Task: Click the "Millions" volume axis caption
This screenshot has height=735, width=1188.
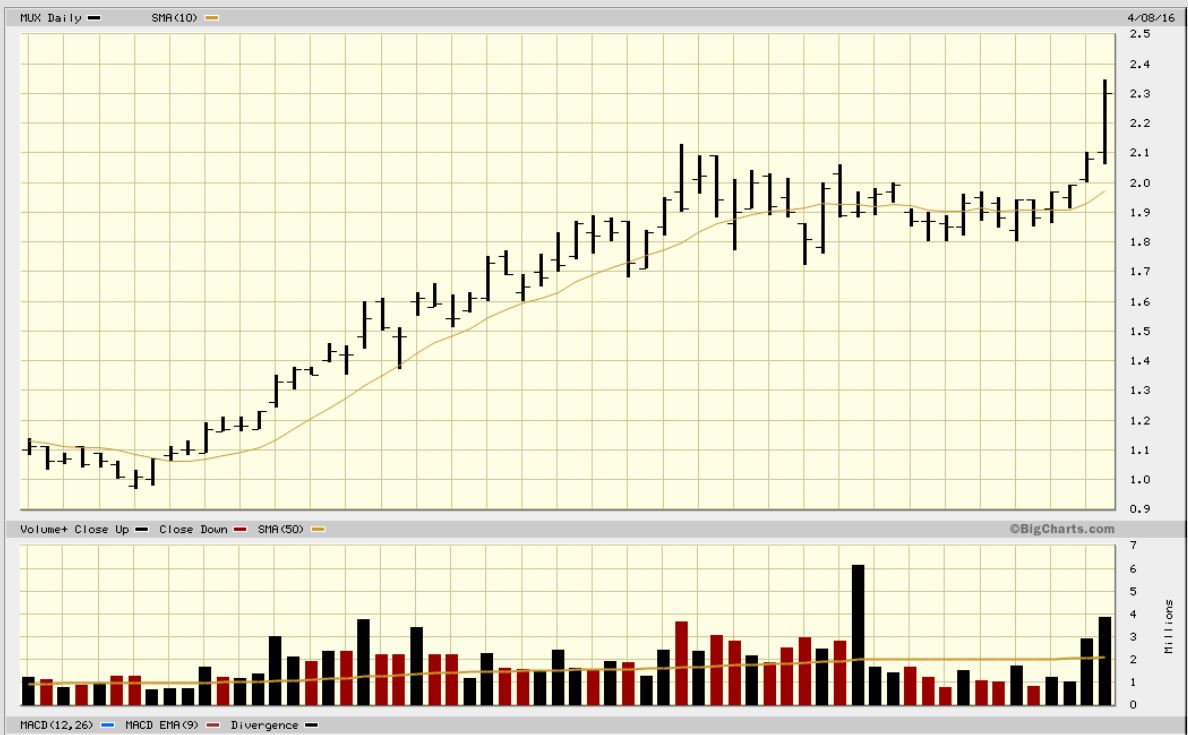Action: coord(1168,626)
